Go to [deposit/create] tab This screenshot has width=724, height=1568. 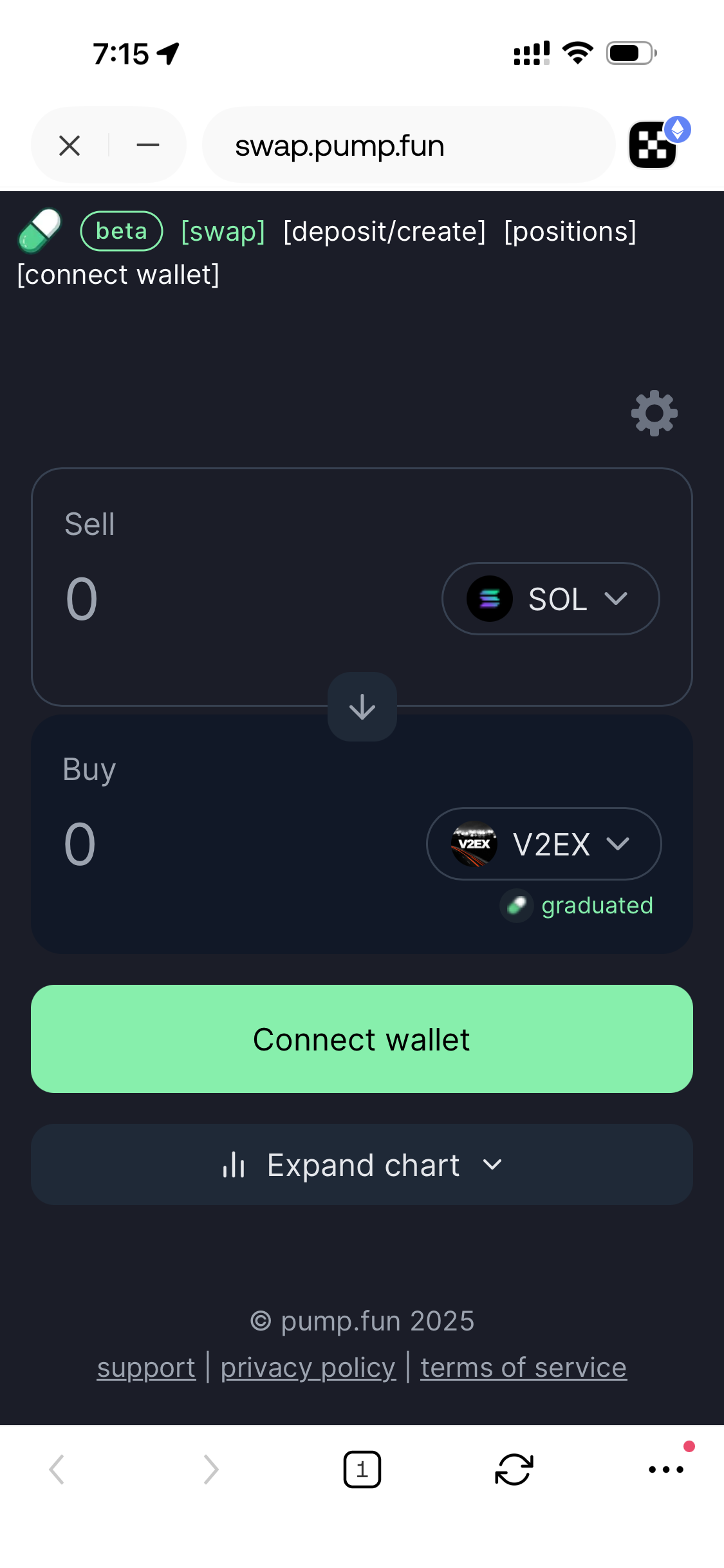(384, 232)
